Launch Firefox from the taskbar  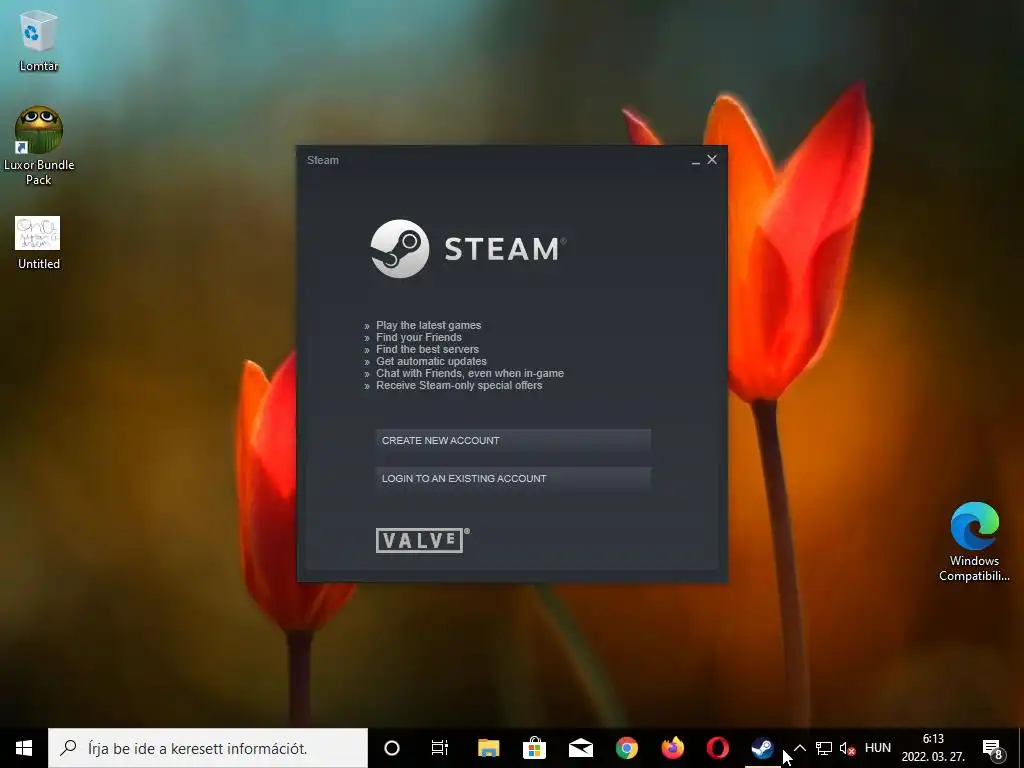pos(672,748)
